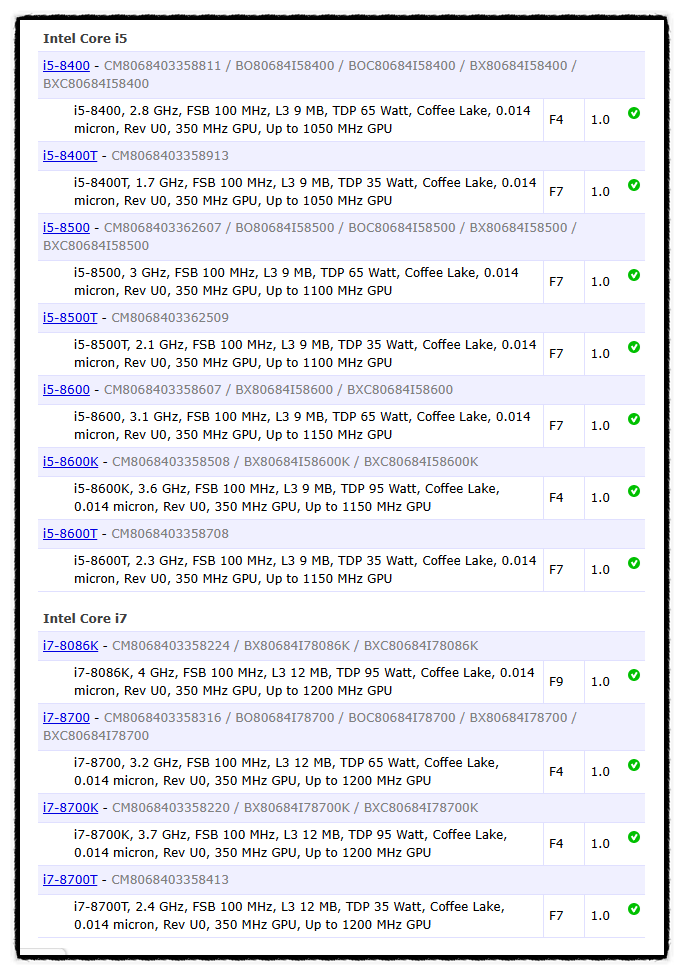Image resolution: width=684 pixels, height=975 pixels.
Task: Select BIOS version F7 for i5-8600, 3.1 GHz
Action: (x=556, y=426)
